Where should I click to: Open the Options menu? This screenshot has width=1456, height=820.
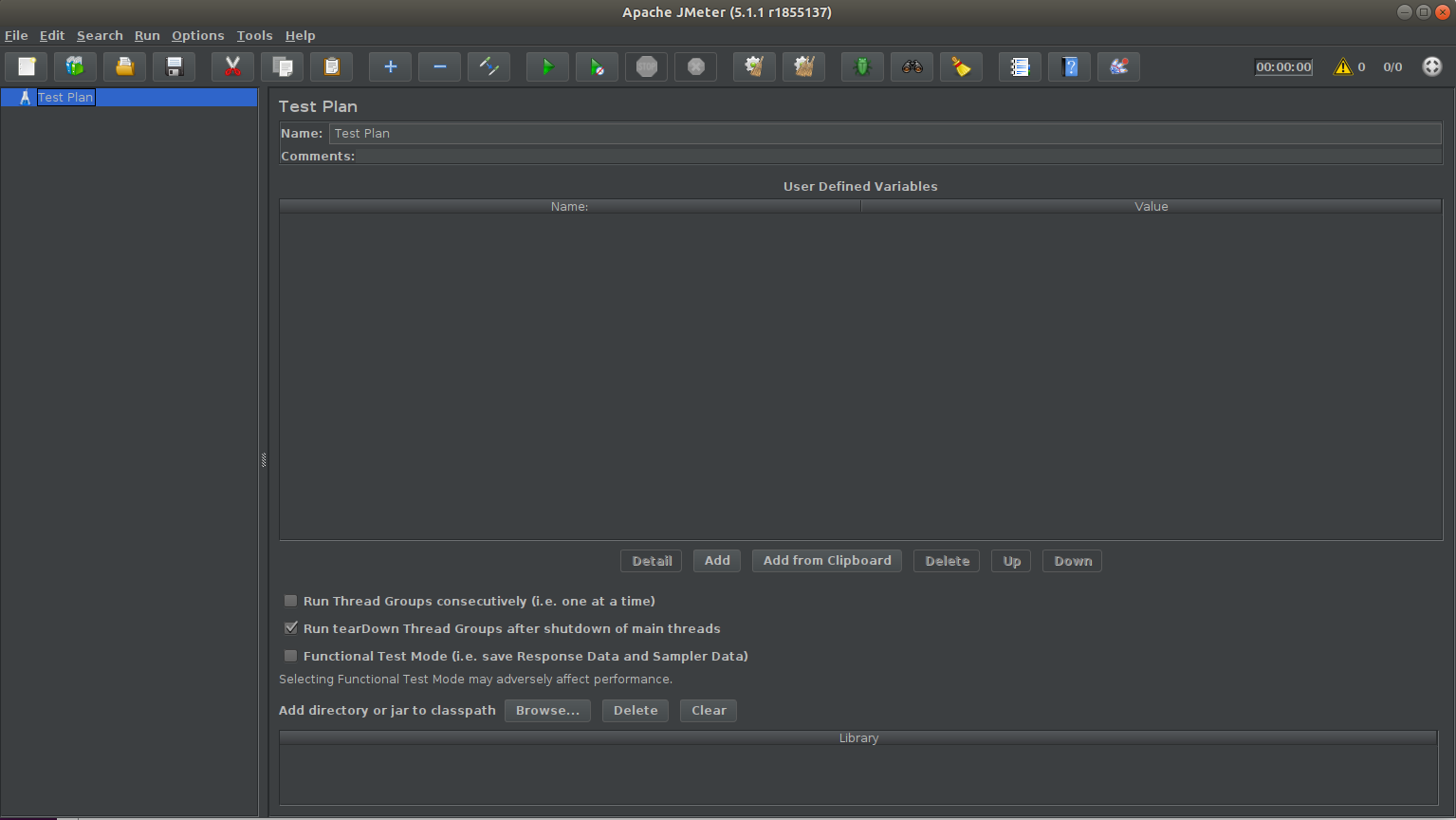pos(198,35)
